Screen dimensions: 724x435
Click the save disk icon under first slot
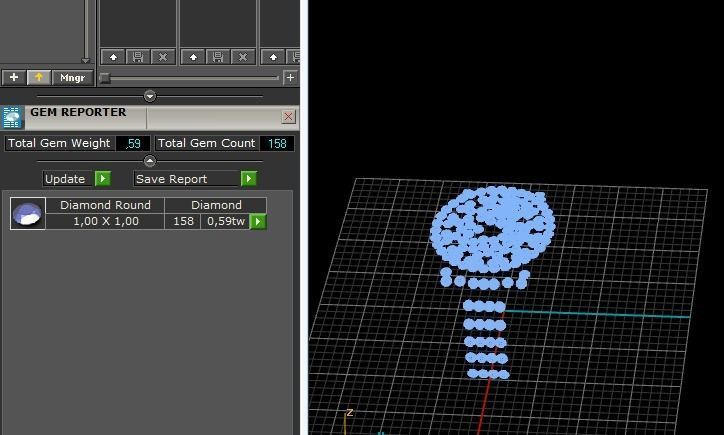point(138,57)
